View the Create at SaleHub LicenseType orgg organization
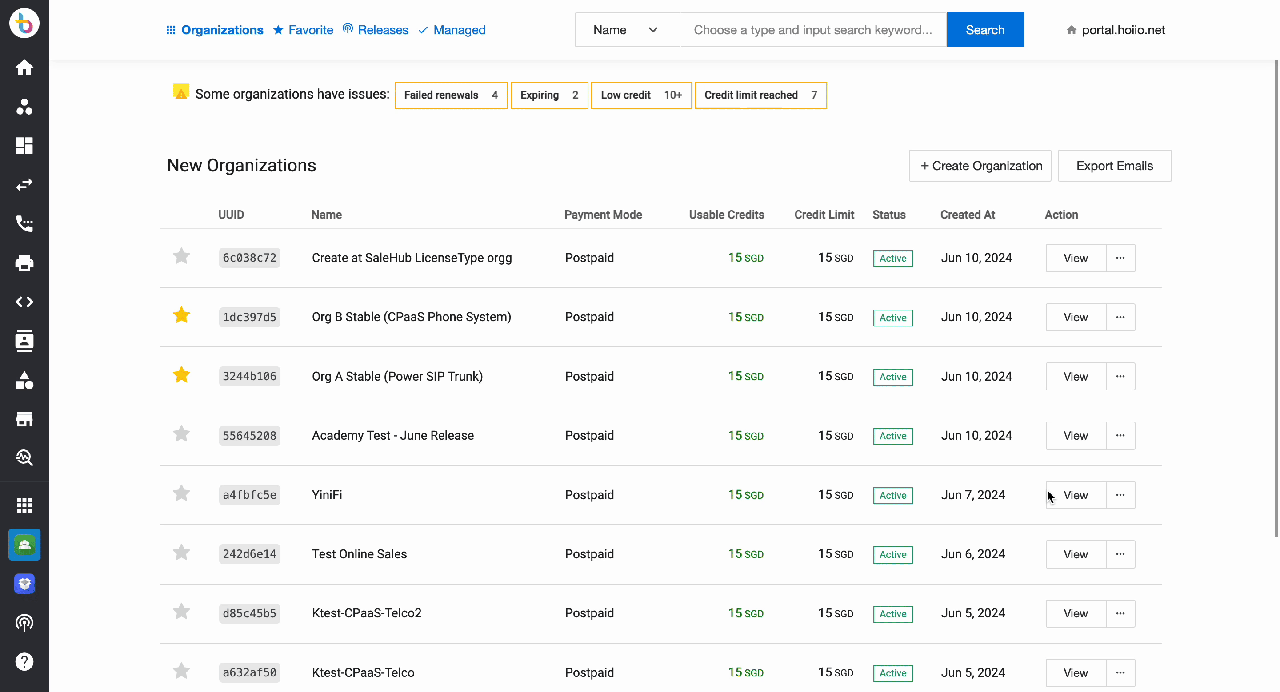1280x692 pixels. pos(1076,258)
